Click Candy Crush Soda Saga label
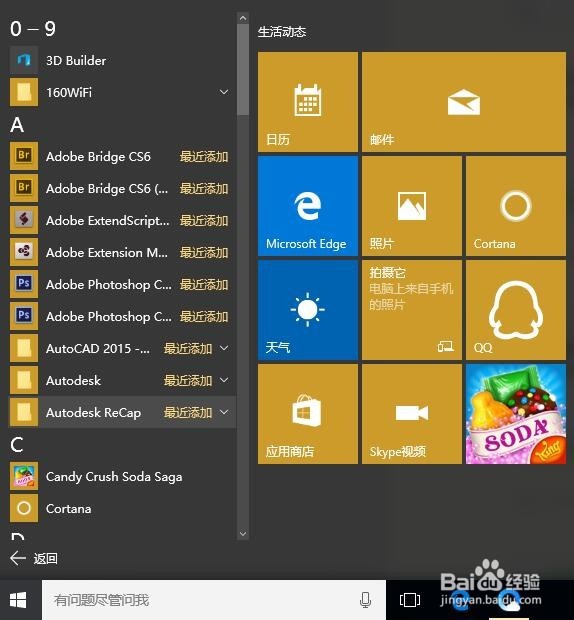574x620 pixels. [x=114, y=477]
